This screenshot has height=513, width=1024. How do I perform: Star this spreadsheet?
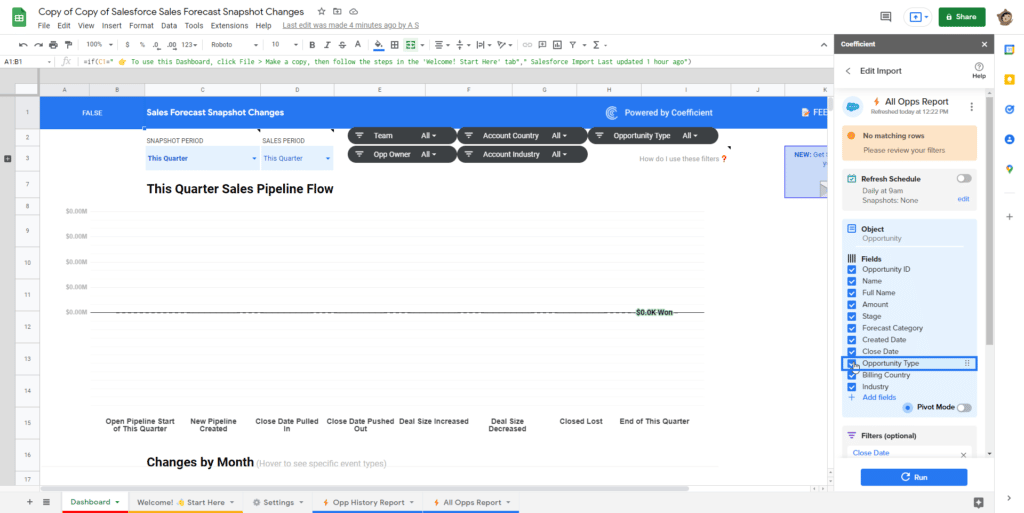pyautogui.click(x=321, y=12)
